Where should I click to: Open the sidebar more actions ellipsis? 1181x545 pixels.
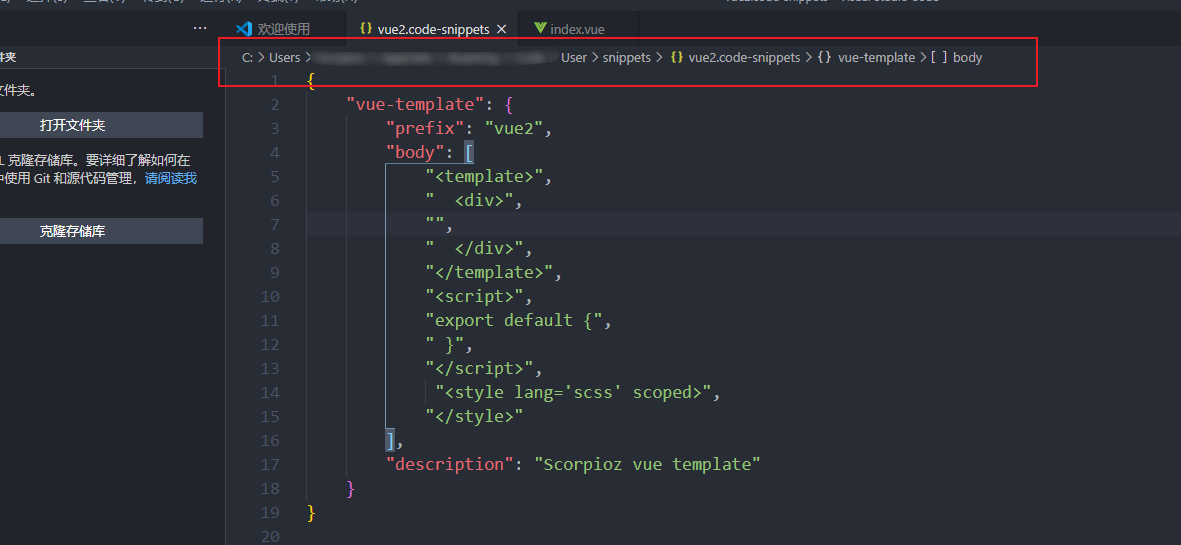pyautogui.click(x=200, y=28)
